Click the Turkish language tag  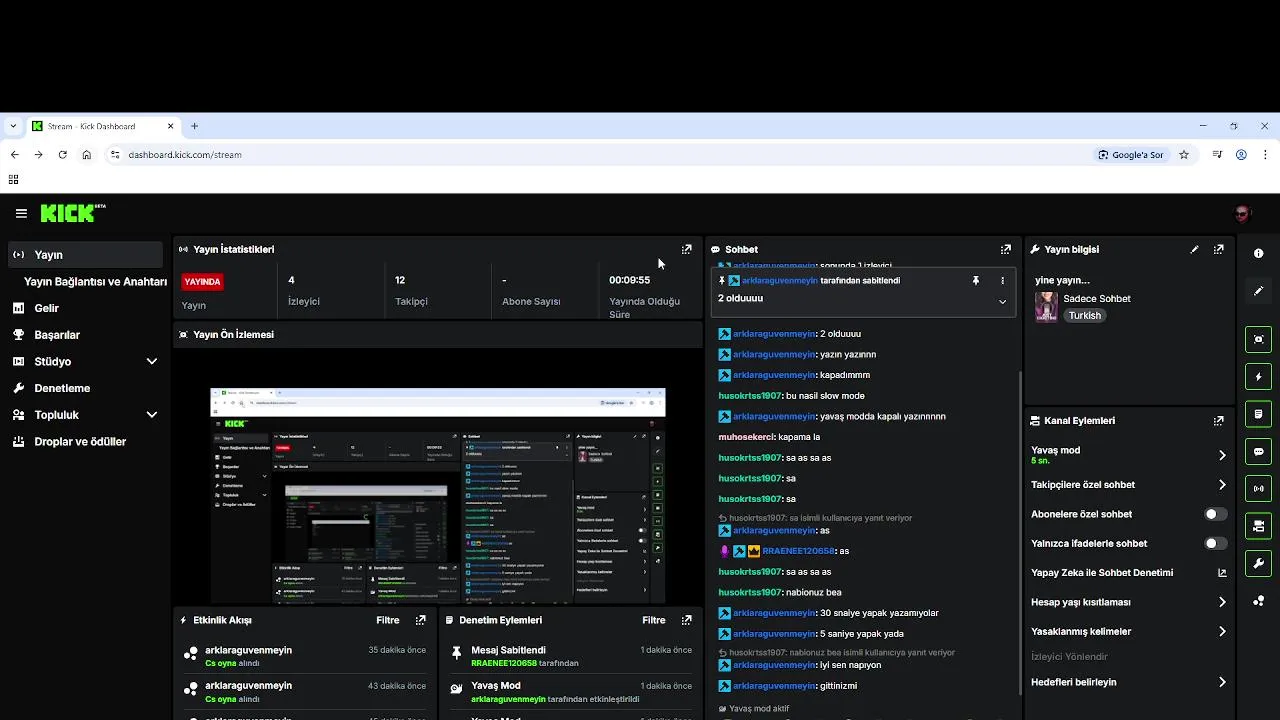click(1084, 316)
